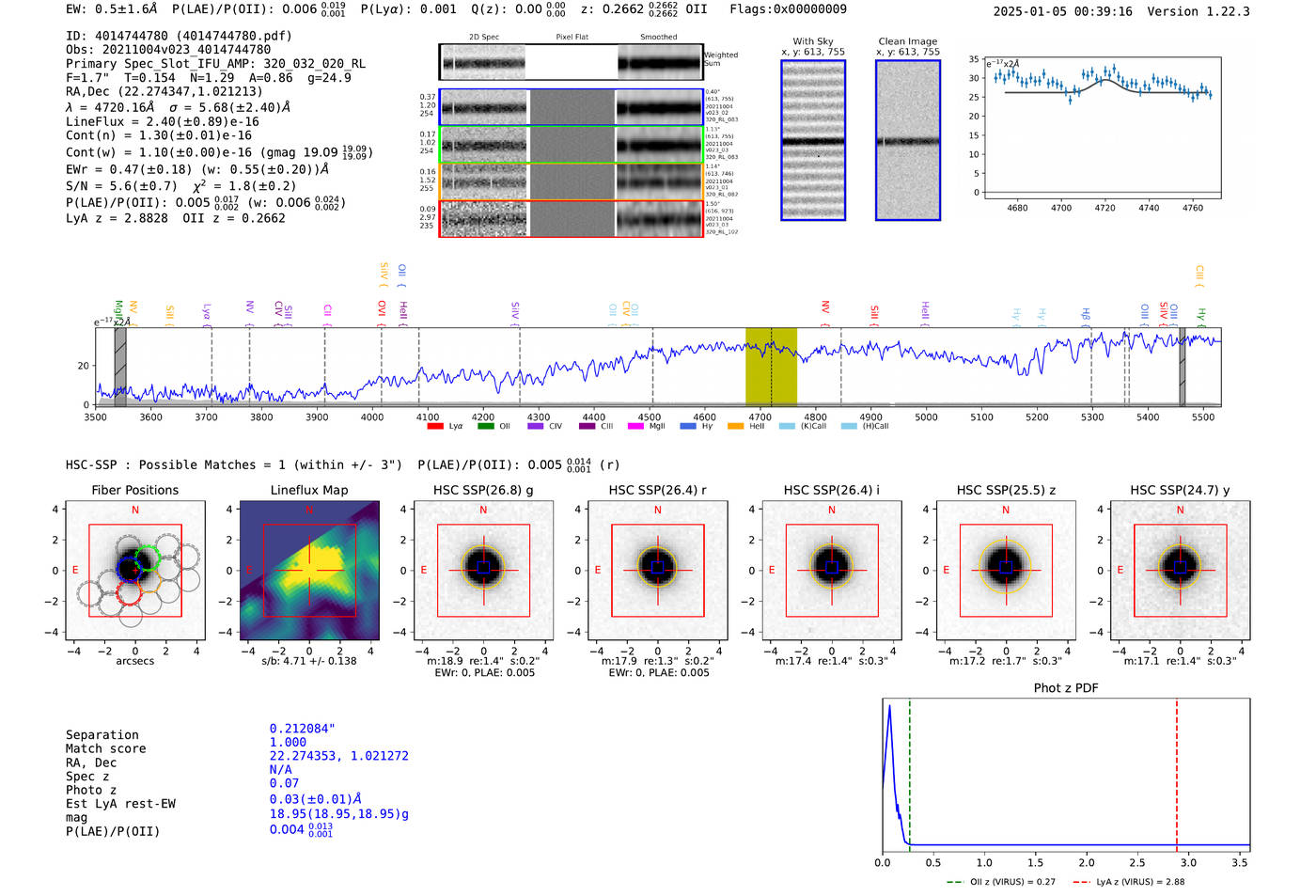Click the 2D Spec column header
This screenshot has width=1316, height=896.
coord(484,37)
